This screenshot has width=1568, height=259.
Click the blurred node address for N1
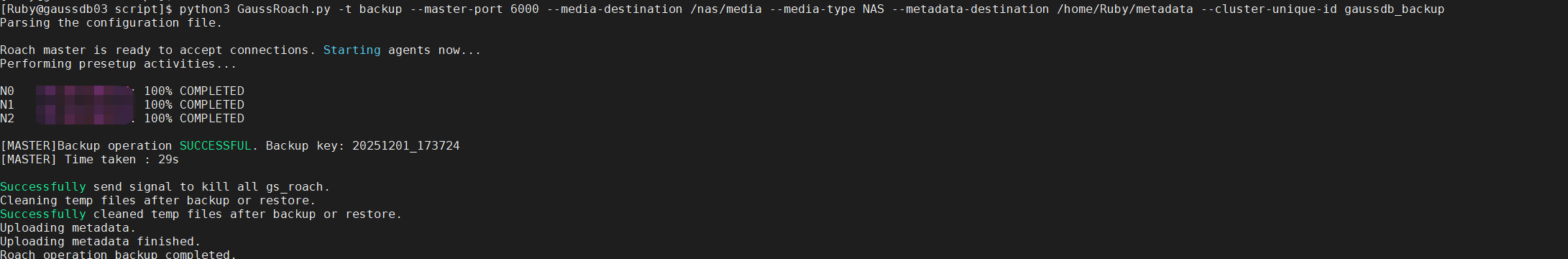[85, 105]
